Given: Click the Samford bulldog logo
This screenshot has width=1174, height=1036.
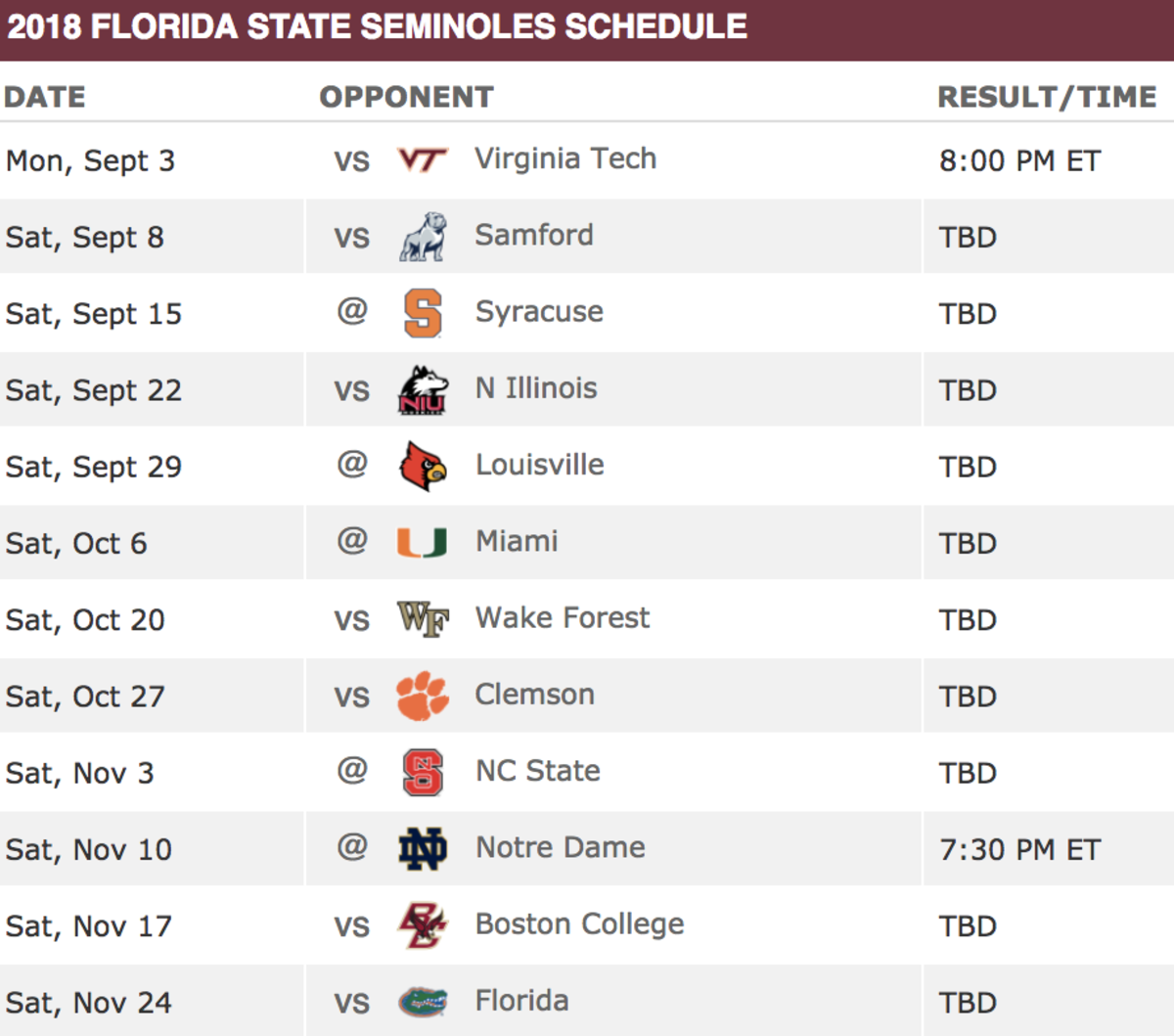Looking at the screenshot, I should [423, 237].
